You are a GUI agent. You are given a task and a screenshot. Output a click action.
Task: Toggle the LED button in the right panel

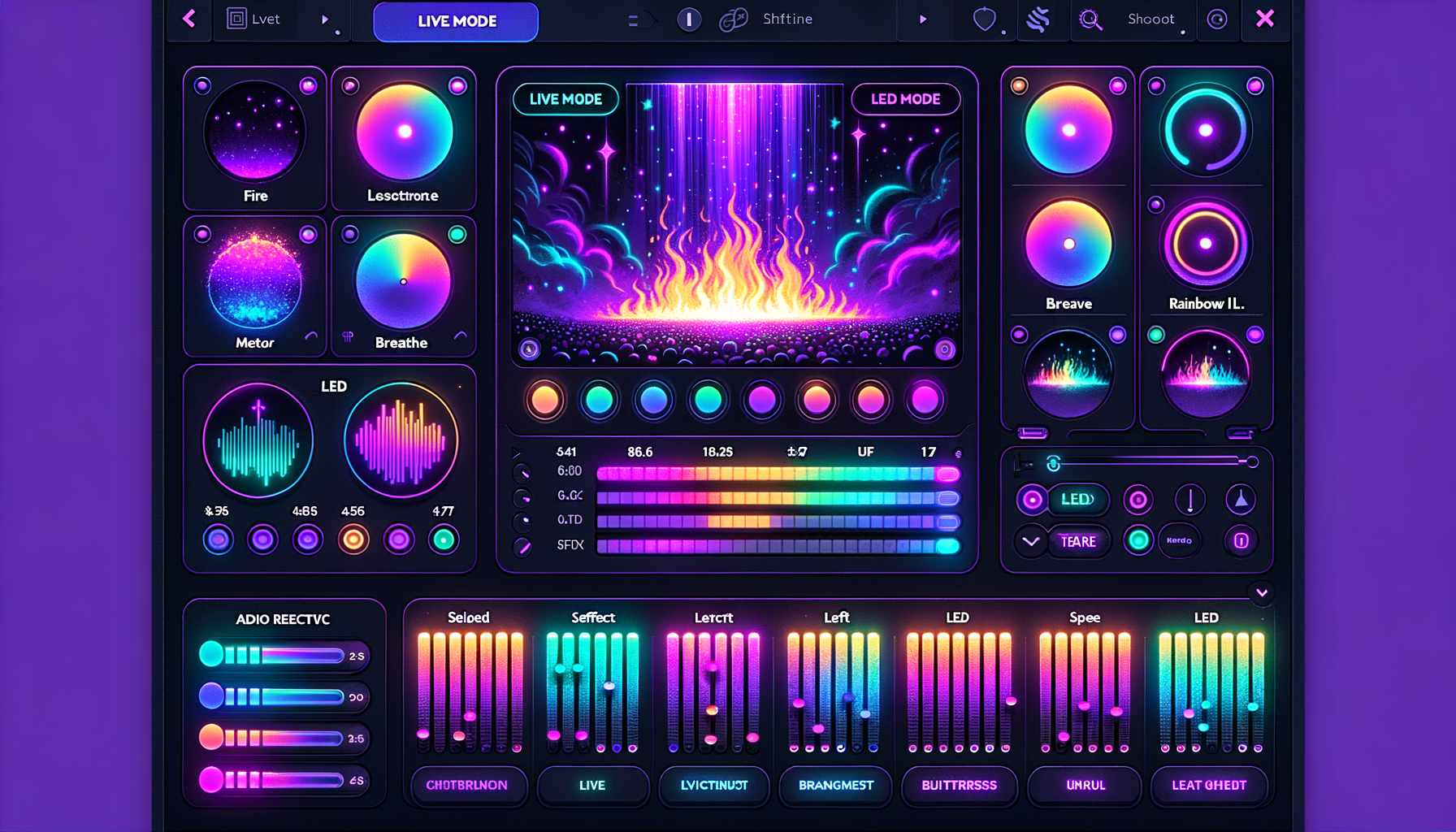click(x=1077, y=500)
